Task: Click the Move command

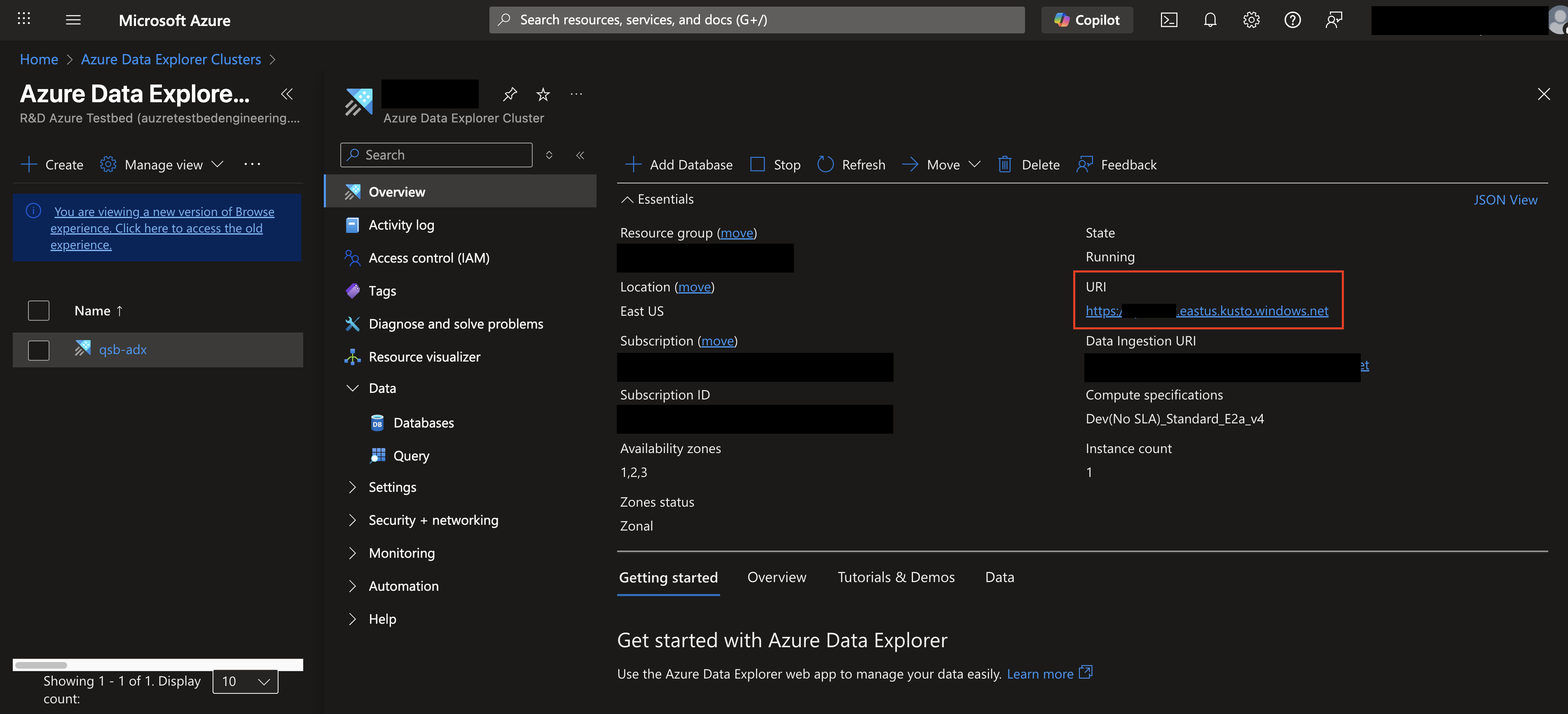Action: [x=931, y=164]
